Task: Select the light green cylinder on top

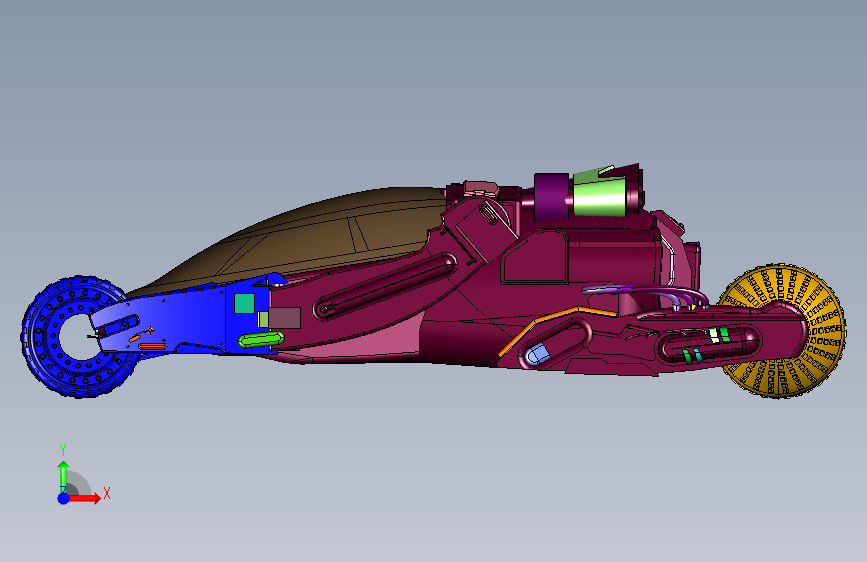Action: (x=599, y=196)
